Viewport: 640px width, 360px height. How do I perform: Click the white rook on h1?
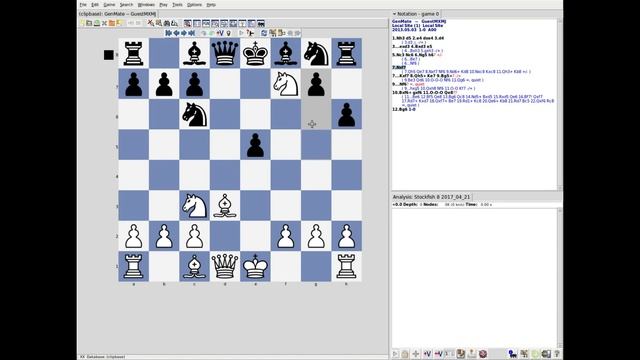(347, 266)
